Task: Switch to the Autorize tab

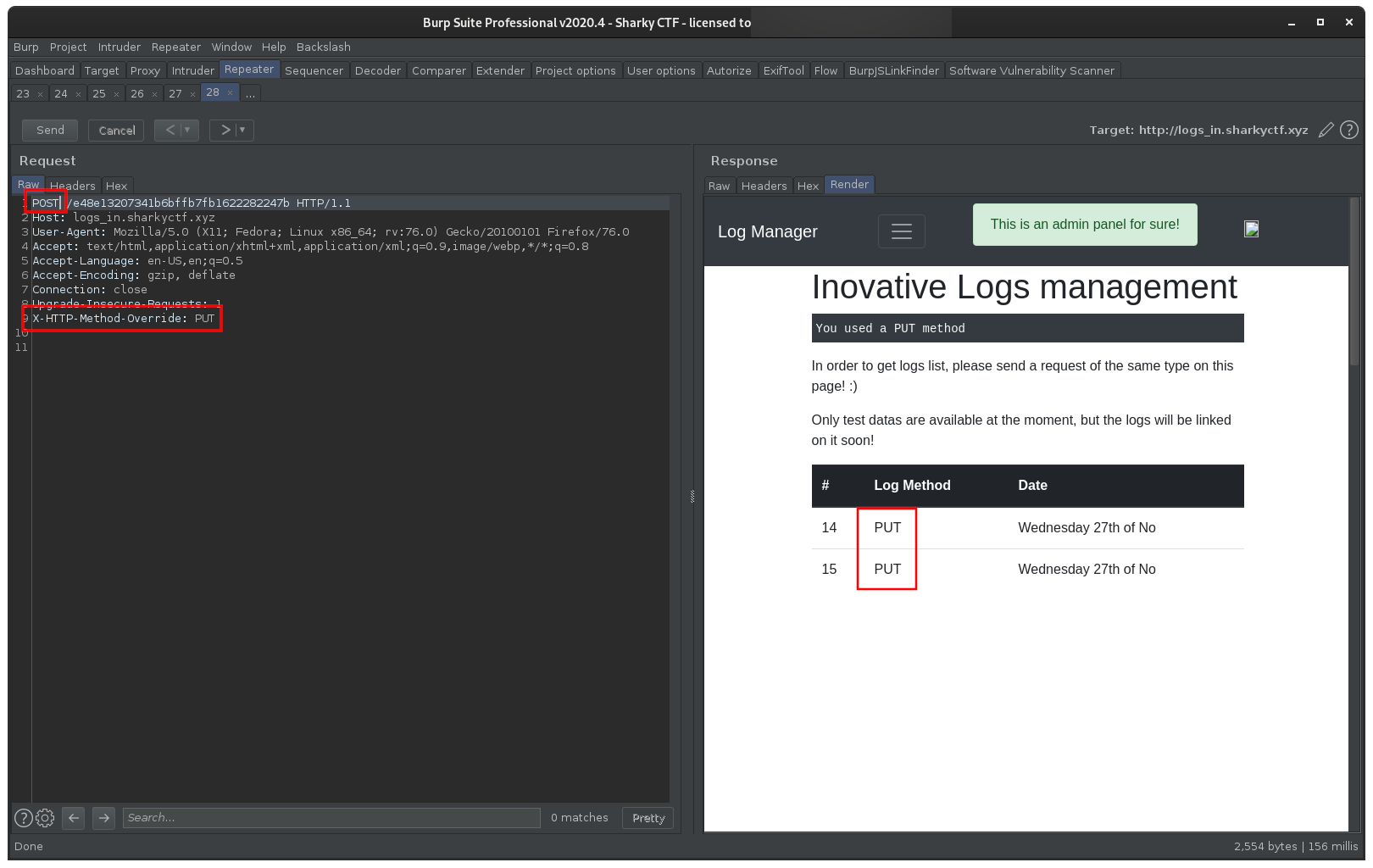Action: coord(729,71)
